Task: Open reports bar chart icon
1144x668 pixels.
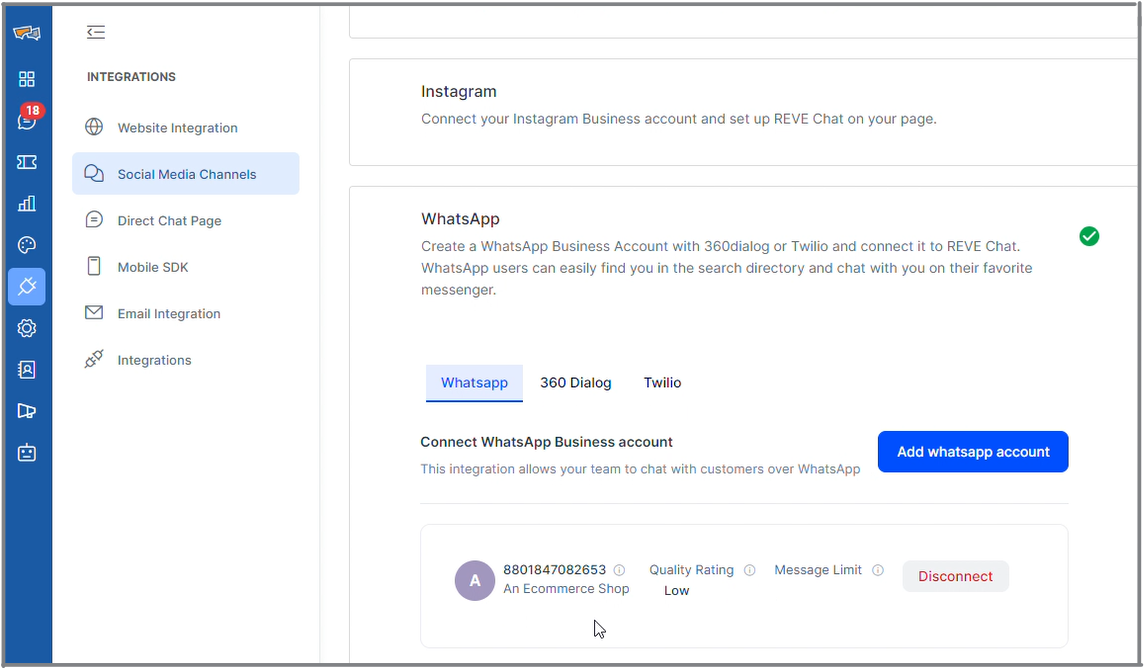Action: tap(26, 203)
